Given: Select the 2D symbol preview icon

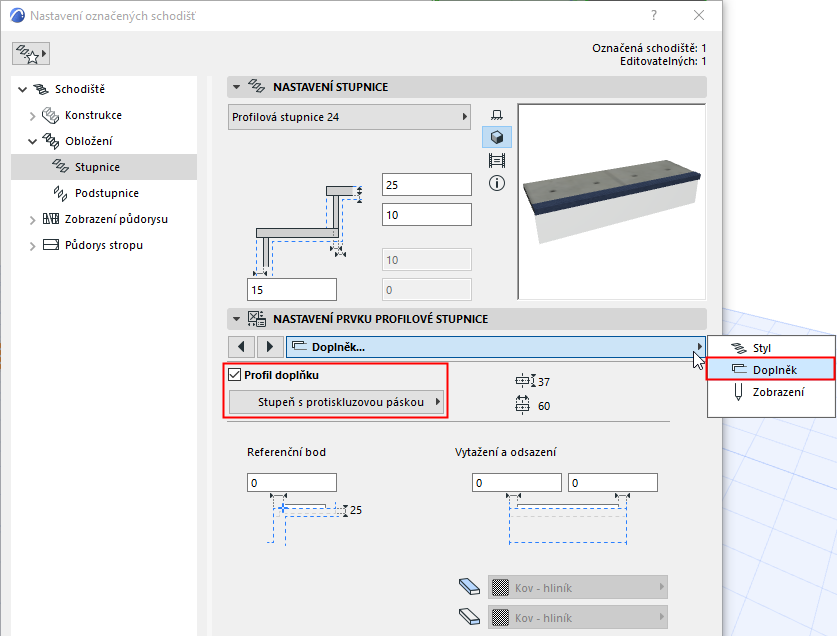Looking at the screenshot, I should (x=496, y=115).
